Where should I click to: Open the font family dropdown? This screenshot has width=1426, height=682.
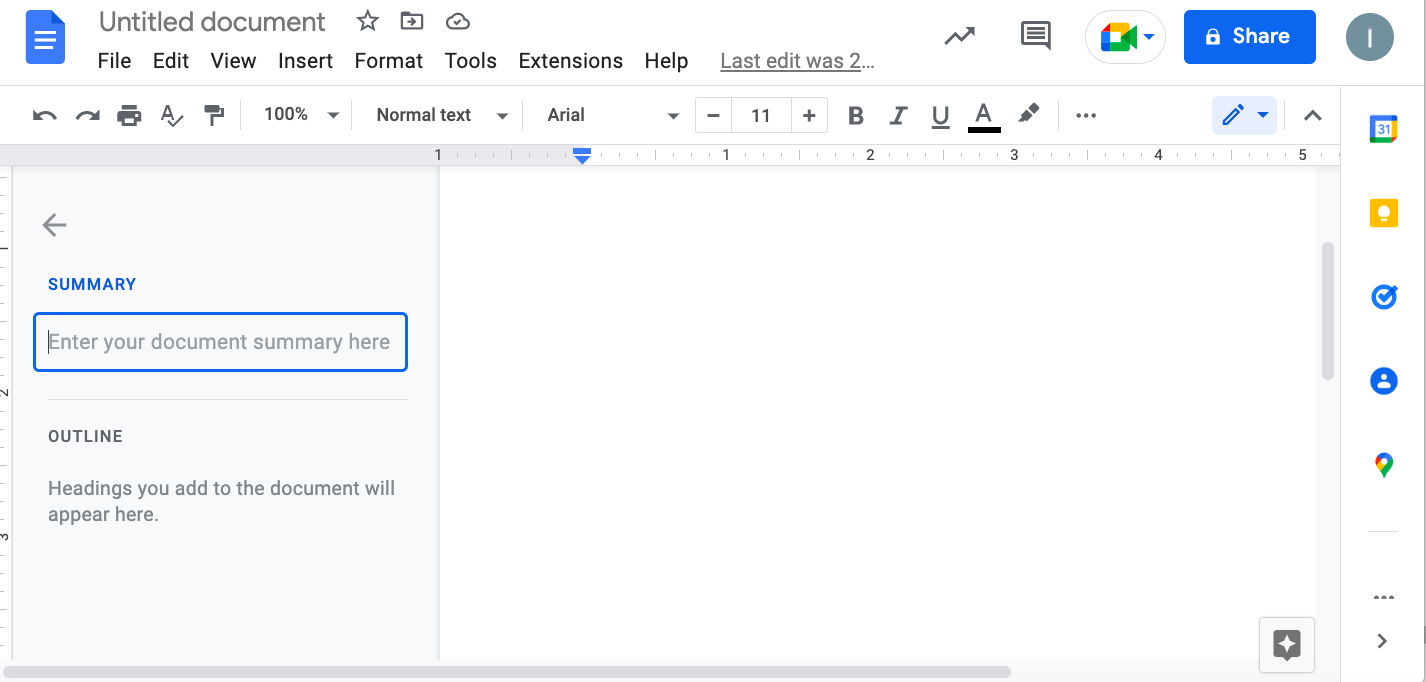(608, 115)
